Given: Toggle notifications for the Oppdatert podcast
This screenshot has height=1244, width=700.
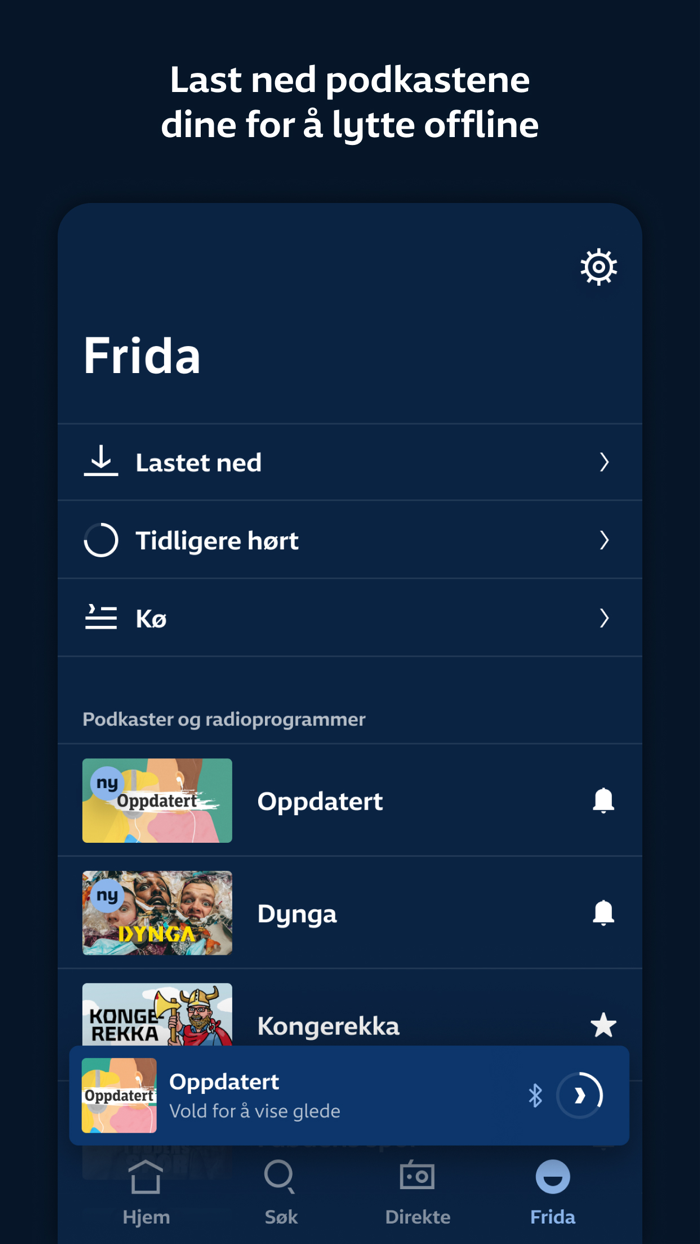Looking at the screenshot, I should 603,800.
